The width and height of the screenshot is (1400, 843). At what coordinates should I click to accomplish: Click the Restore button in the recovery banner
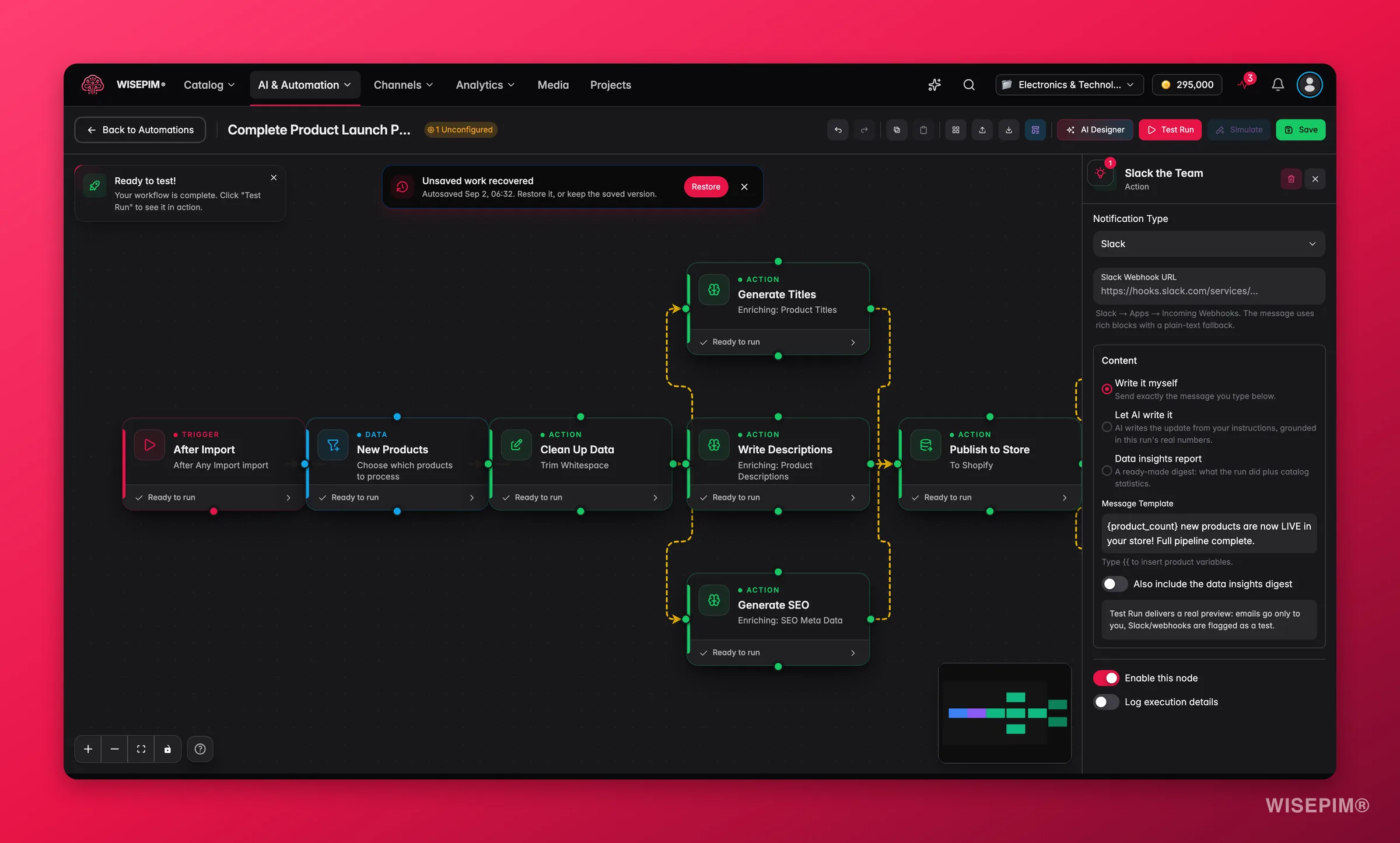(x=706, y=187)
